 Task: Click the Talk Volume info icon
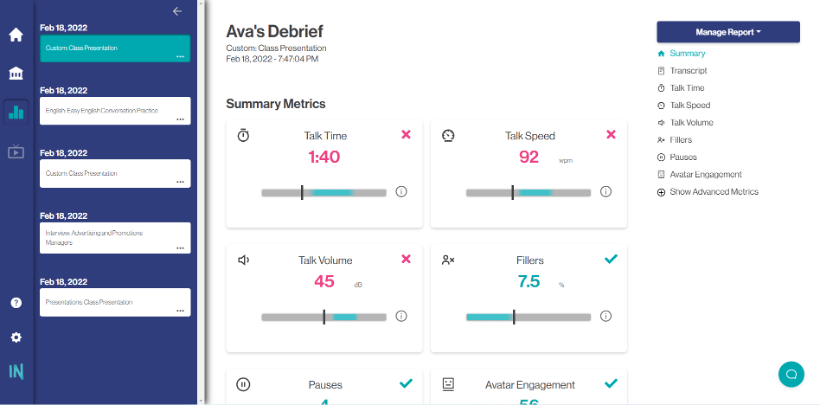pos(401,316)
